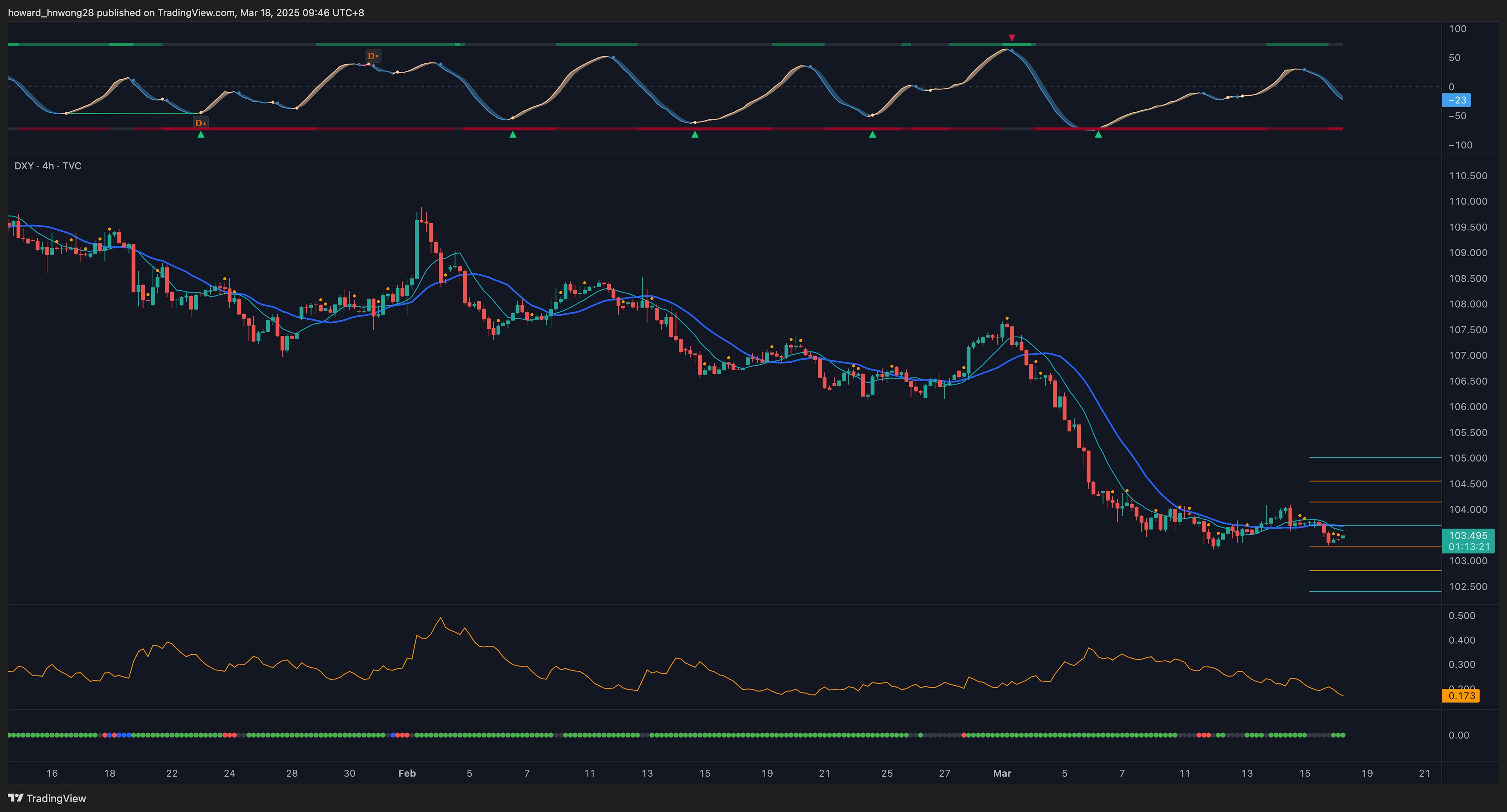Click the Mar month label on time axis
1507x812 pixels.
coord(1002,773)
